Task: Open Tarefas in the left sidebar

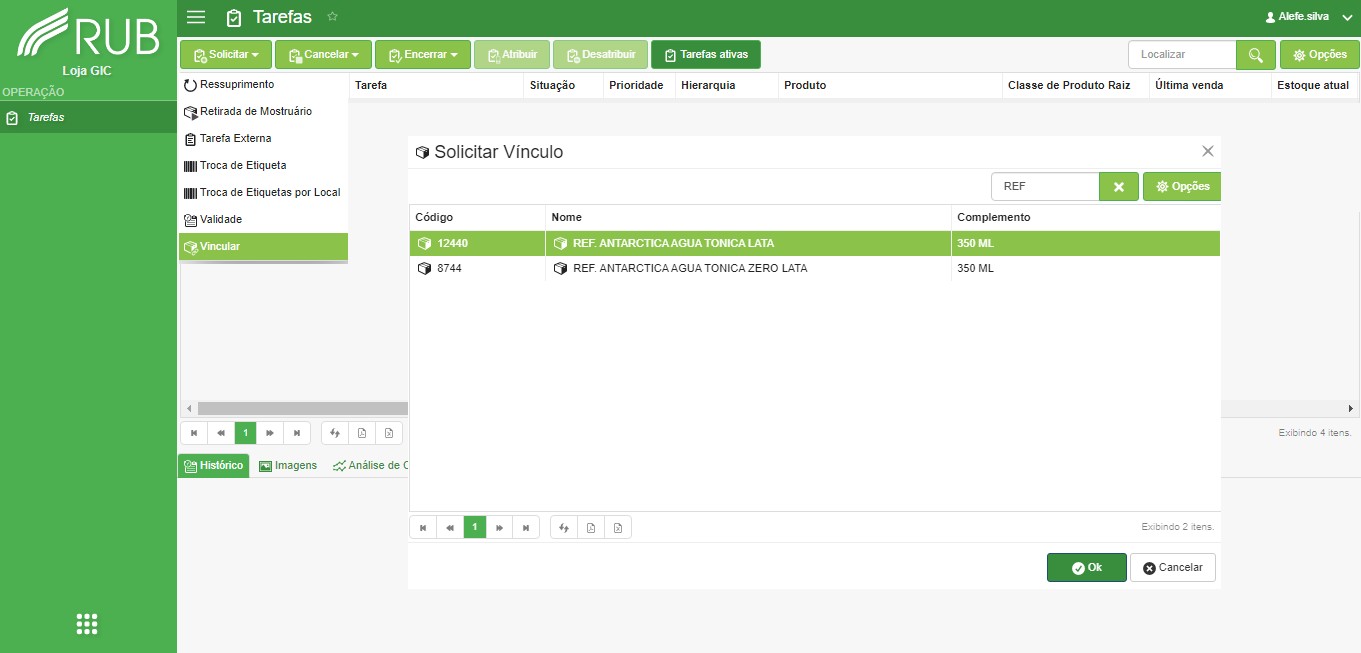Action: 88,118
